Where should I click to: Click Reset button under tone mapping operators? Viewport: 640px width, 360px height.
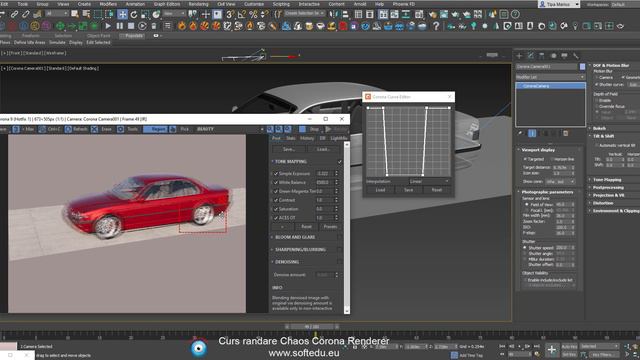[307, 227]
